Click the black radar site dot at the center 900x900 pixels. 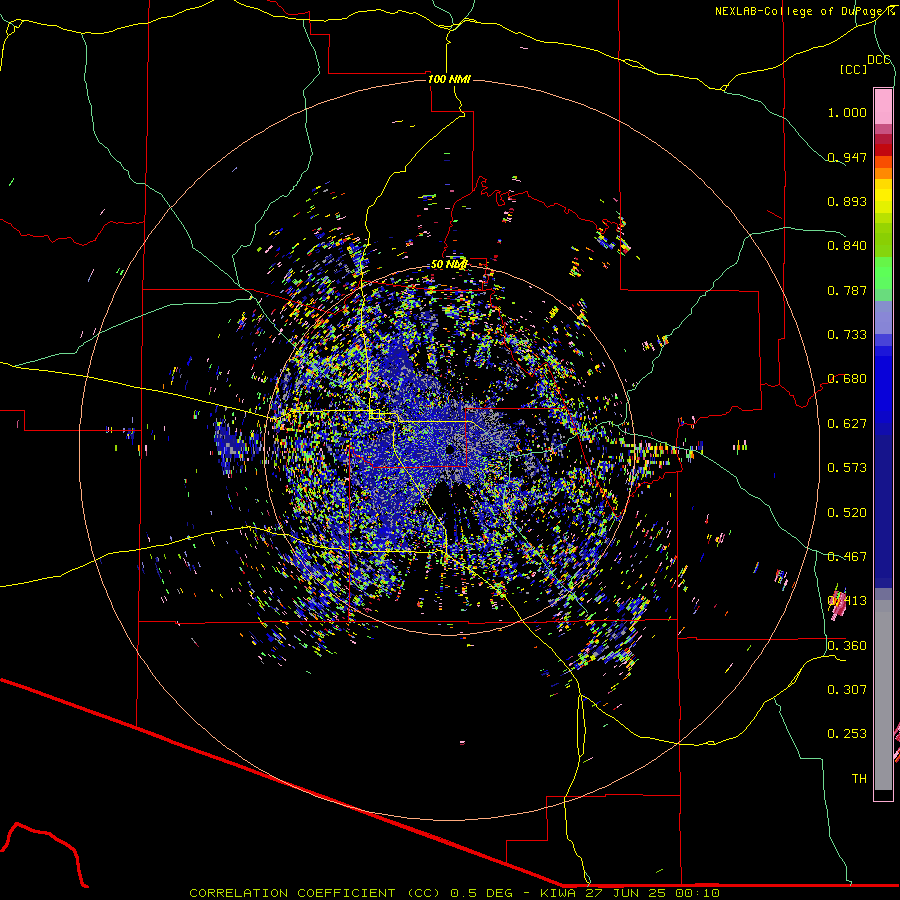(450, 449)
